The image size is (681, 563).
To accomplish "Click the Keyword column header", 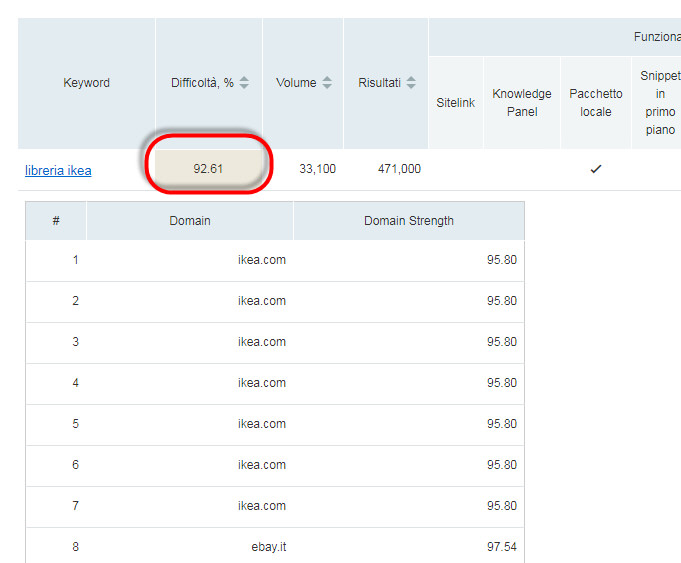I will point(86,83).
